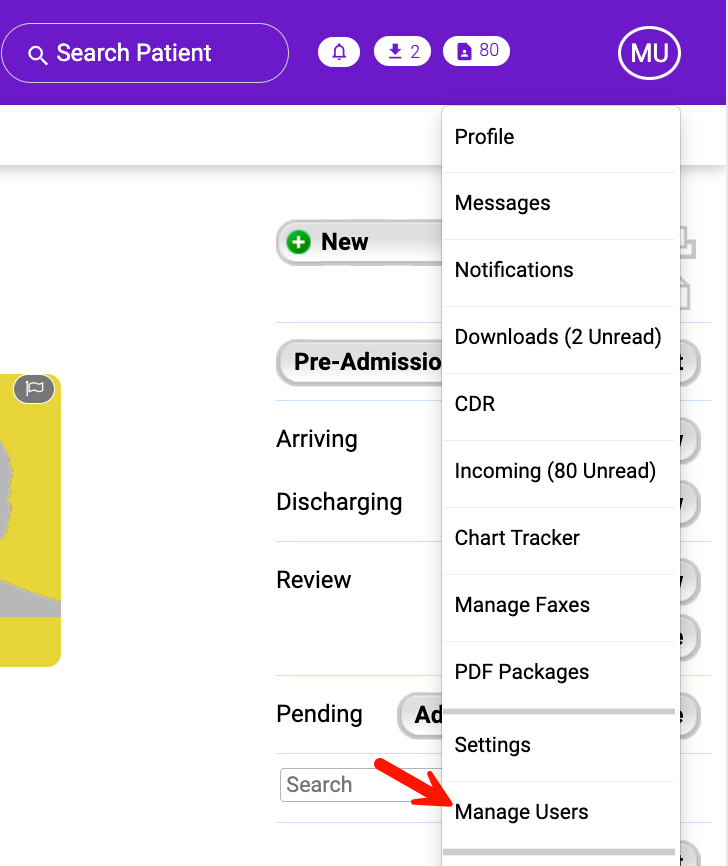The image size is (728, 866).
Task: Select PDF Packages menu item
Action: pos(521,672)
